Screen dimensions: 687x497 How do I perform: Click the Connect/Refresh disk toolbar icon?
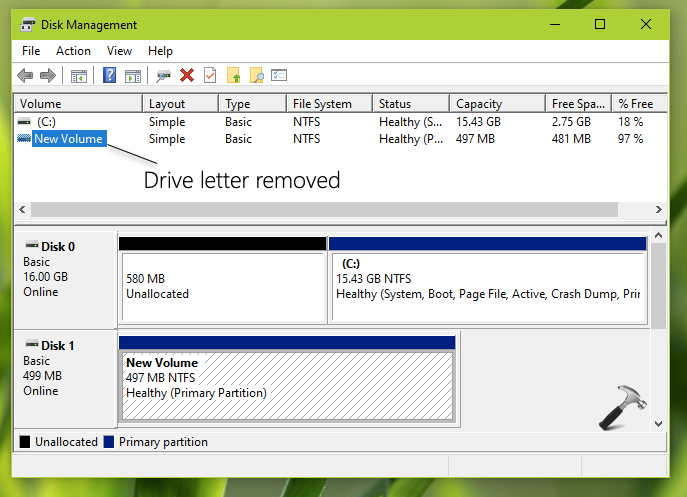[163, 75]
